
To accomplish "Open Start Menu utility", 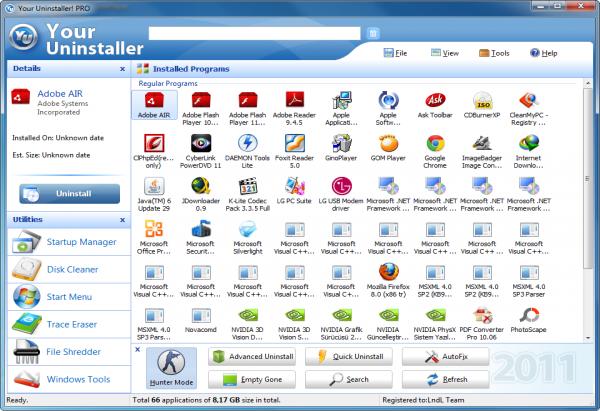I will click(x=69, y=297).
